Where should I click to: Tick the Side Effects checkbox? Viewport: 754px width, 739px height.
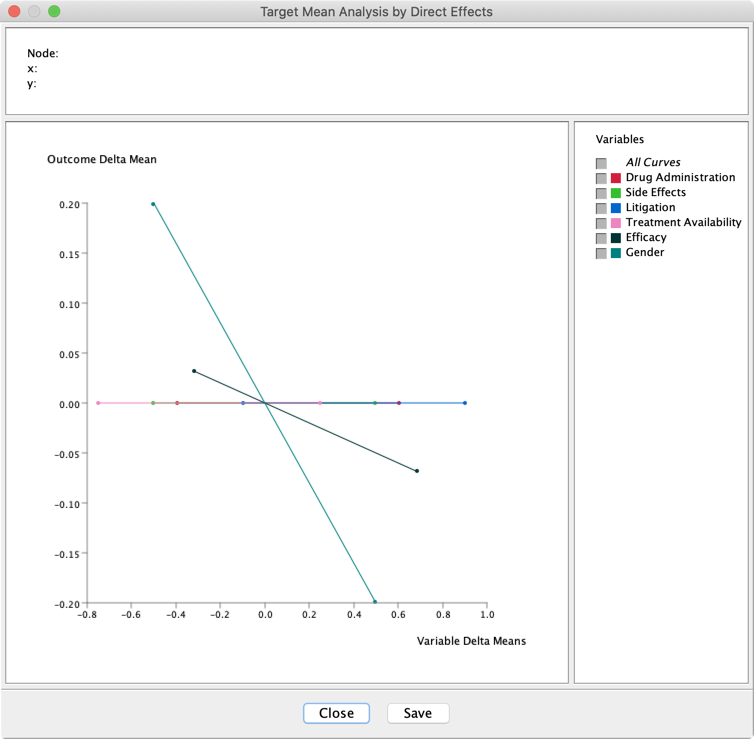(601, 193)
